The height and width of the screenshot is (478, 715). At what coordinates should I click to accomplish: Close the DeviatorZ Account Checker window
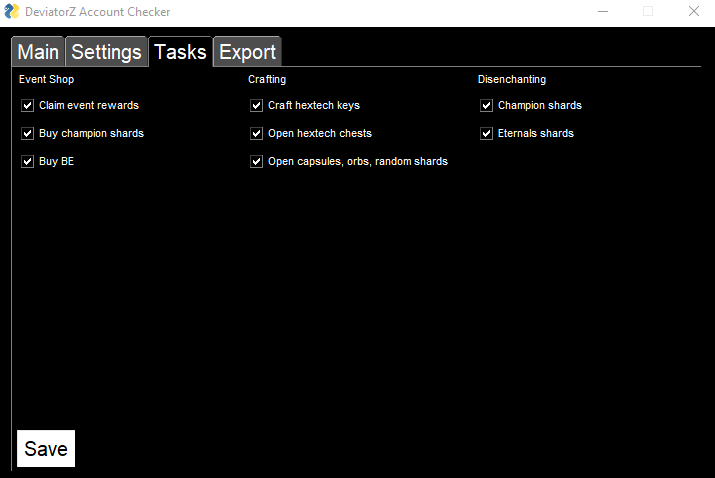(x=694, y=11)
